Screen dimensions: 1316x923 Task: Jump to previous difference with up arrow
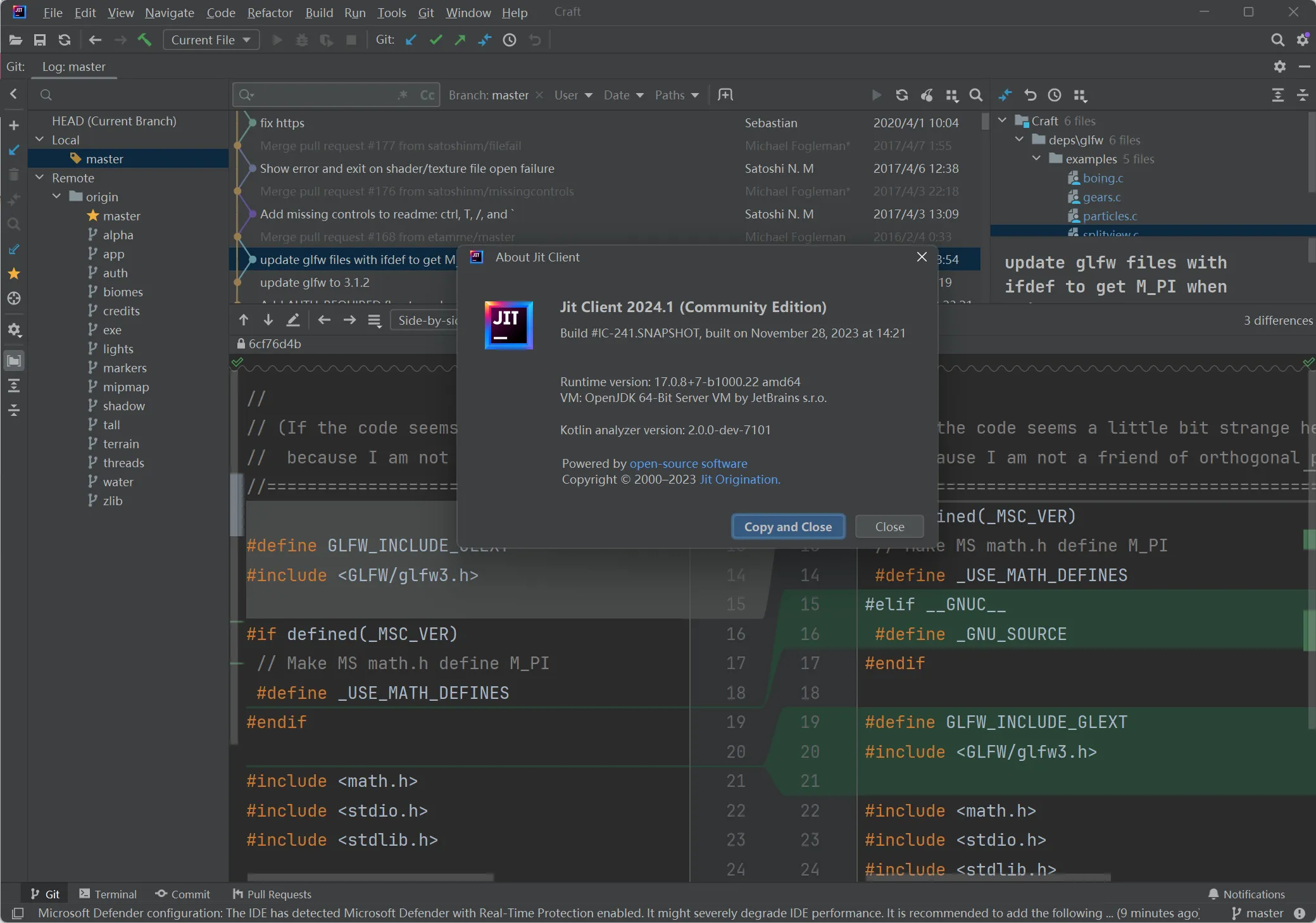(244, 320)
